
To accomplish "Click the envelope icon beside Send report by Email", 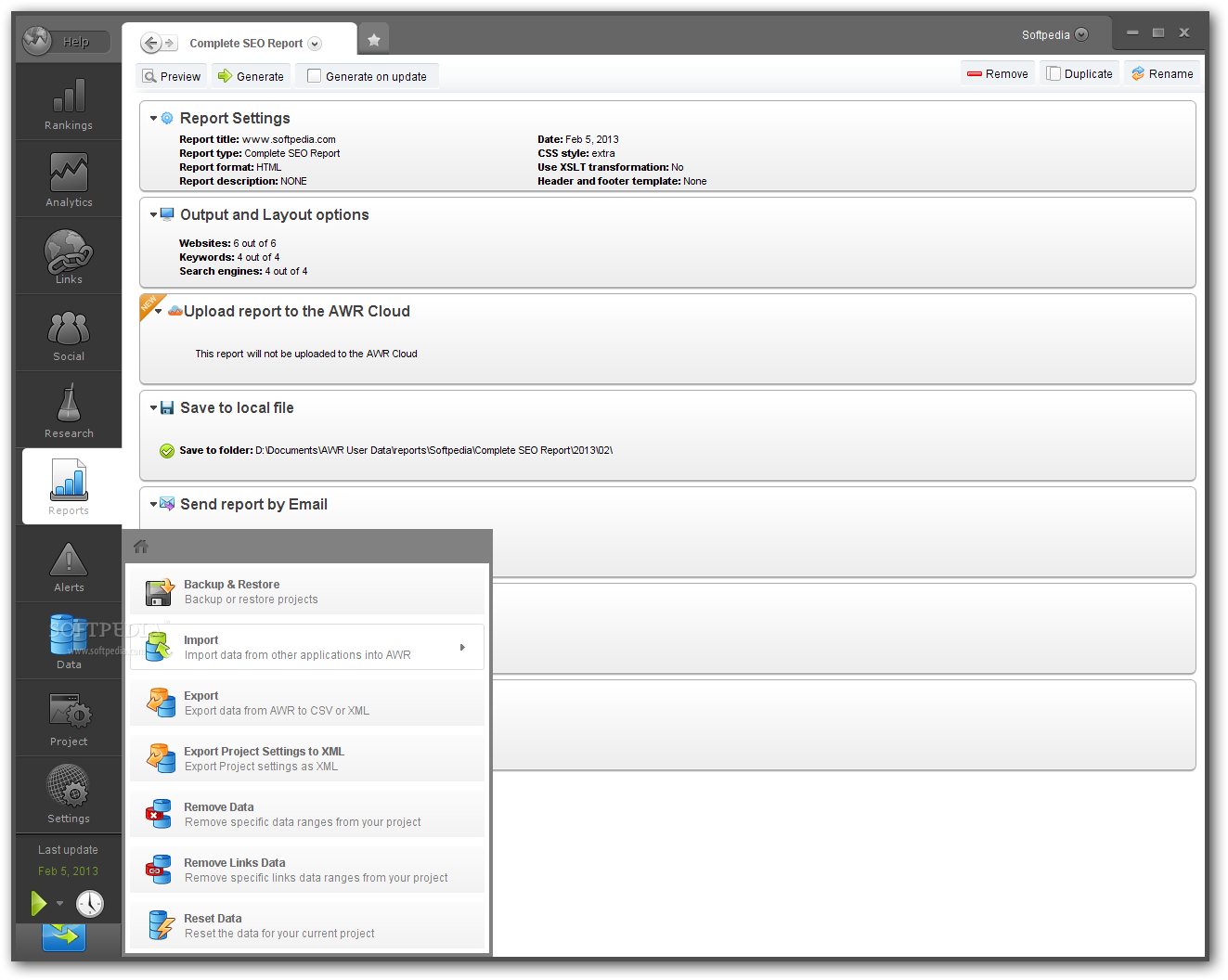I will (167, 504).
